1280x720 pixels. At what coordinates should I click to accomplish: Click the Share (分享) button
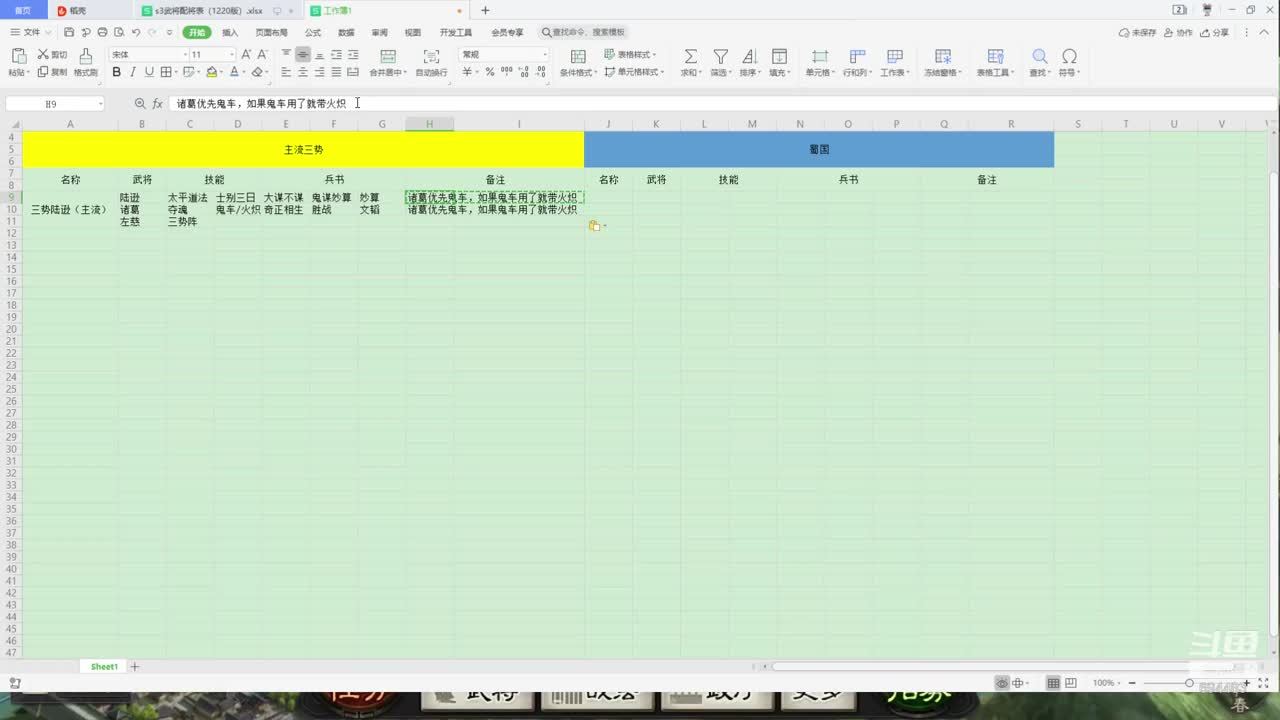click(x=1215, y=33)
